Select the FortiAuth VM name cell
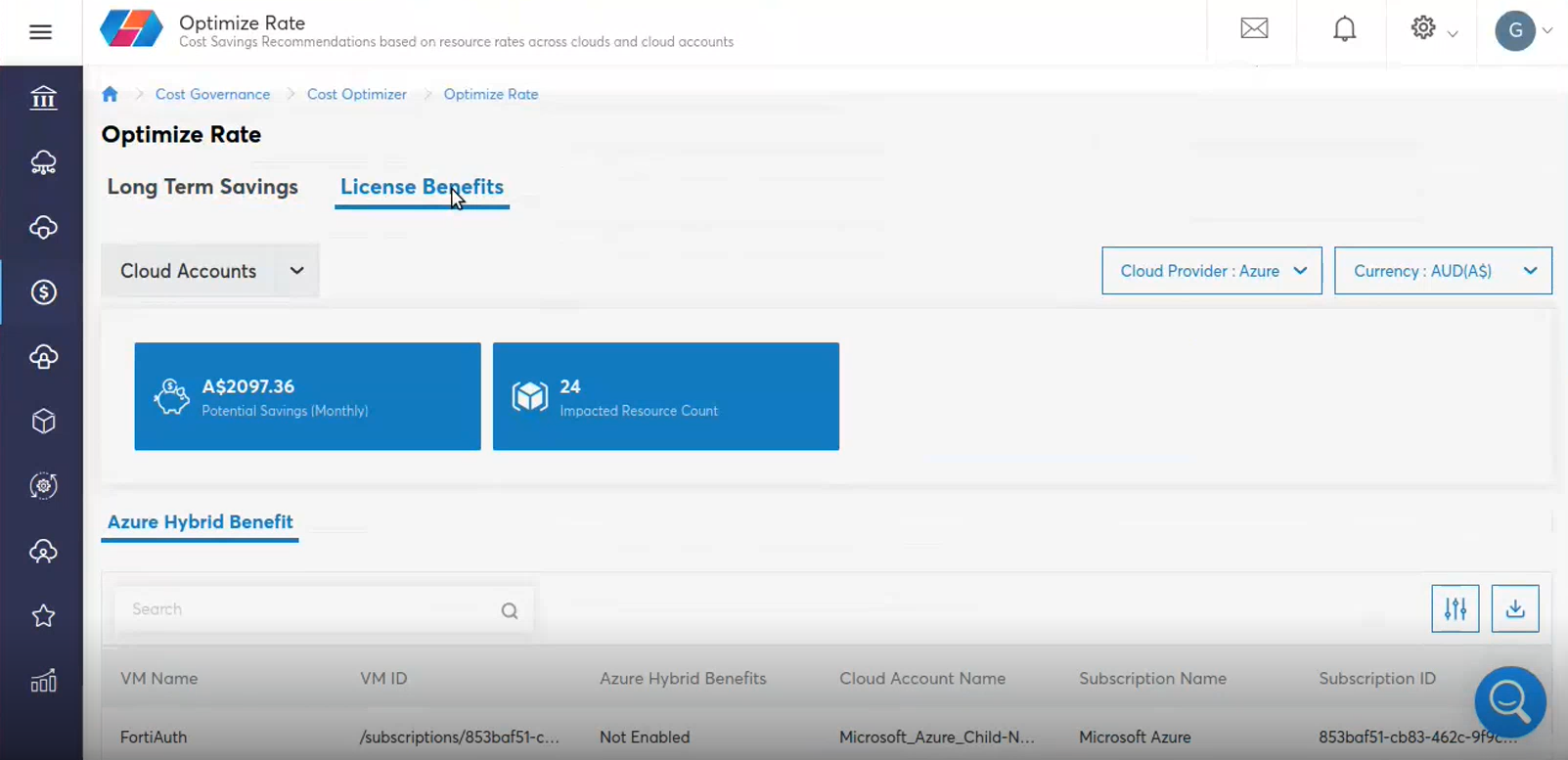Viewport: 1568px width, 760px height. (154, 738)
